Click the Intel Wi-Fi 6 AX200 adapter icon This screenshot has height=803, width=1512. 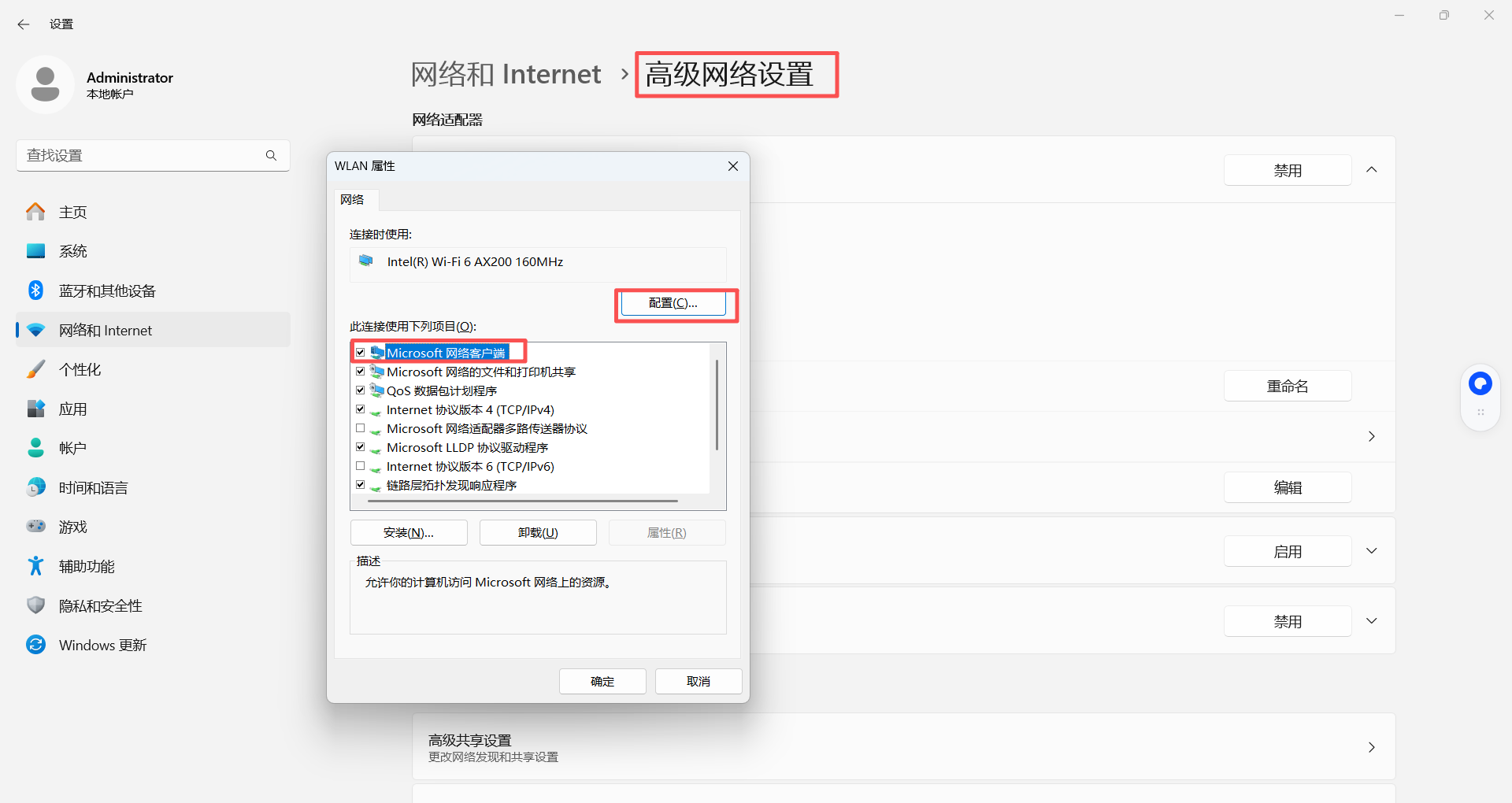pos(366,261)
